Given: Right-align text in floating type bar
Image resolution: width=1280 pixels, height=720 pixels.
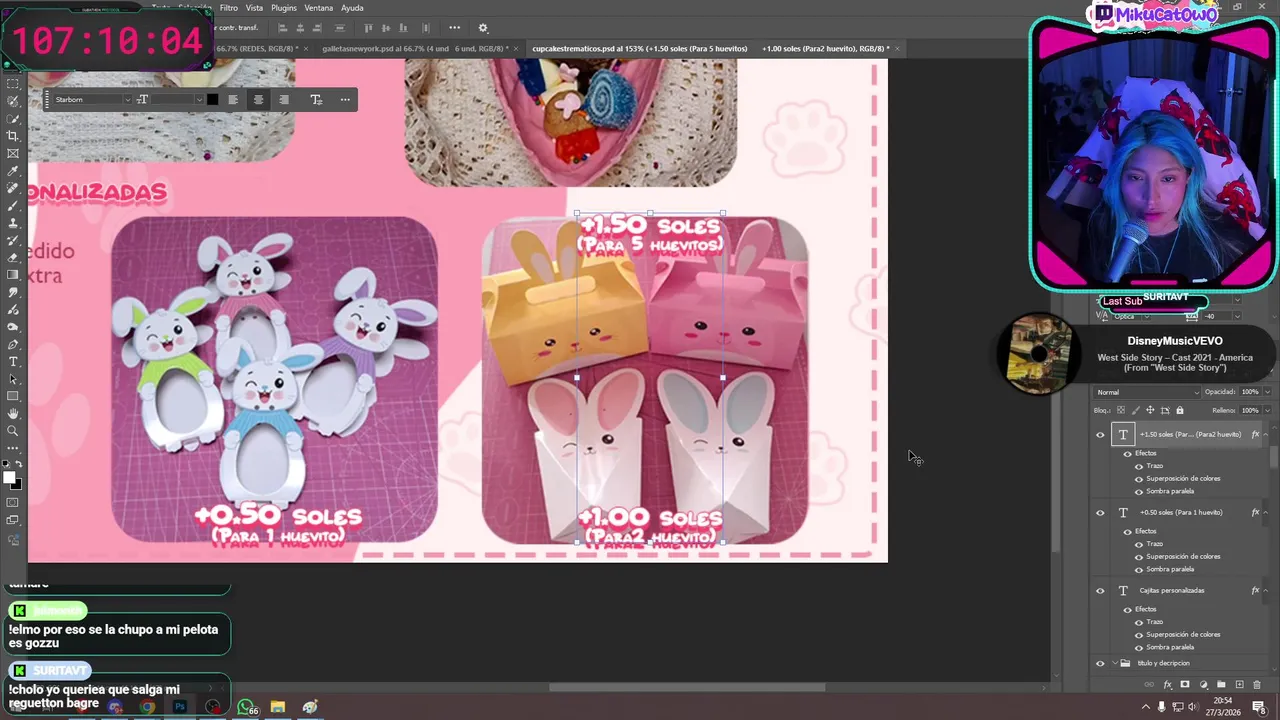Looking at the screenshot, I should point(284,99).
